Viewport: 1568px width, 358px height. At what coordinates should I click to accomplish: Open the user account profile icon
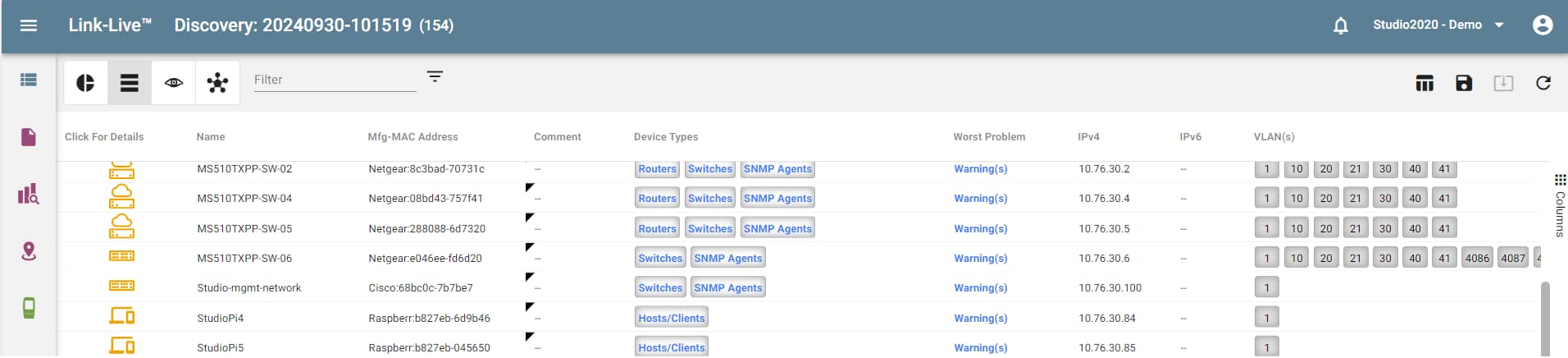pyautogui.click(x=1543, y=25)
